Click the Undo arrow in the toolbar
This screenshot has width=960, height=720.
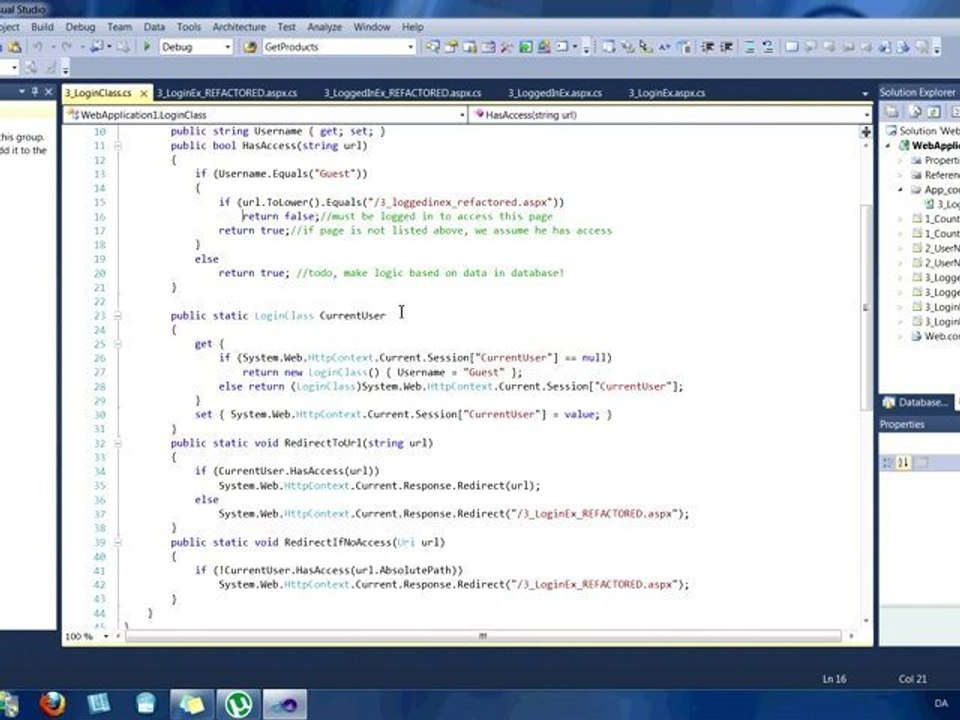tap(38, 47)
